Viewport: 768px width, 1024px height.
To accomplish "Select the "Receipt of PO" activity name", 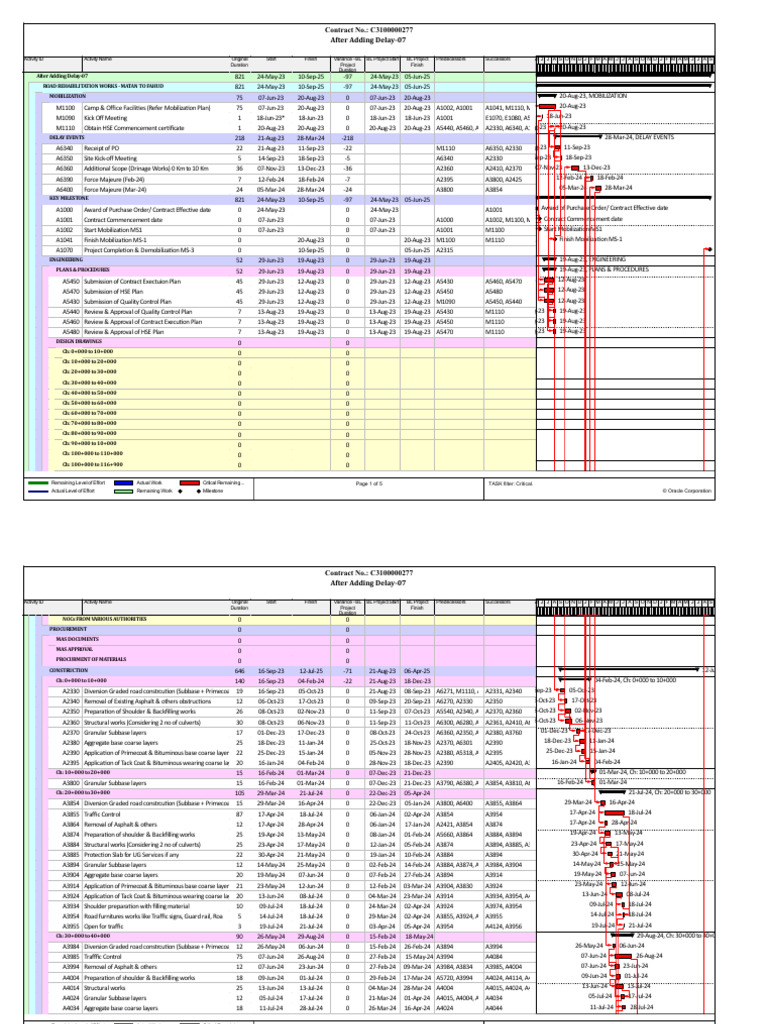I will pos(101,148).
